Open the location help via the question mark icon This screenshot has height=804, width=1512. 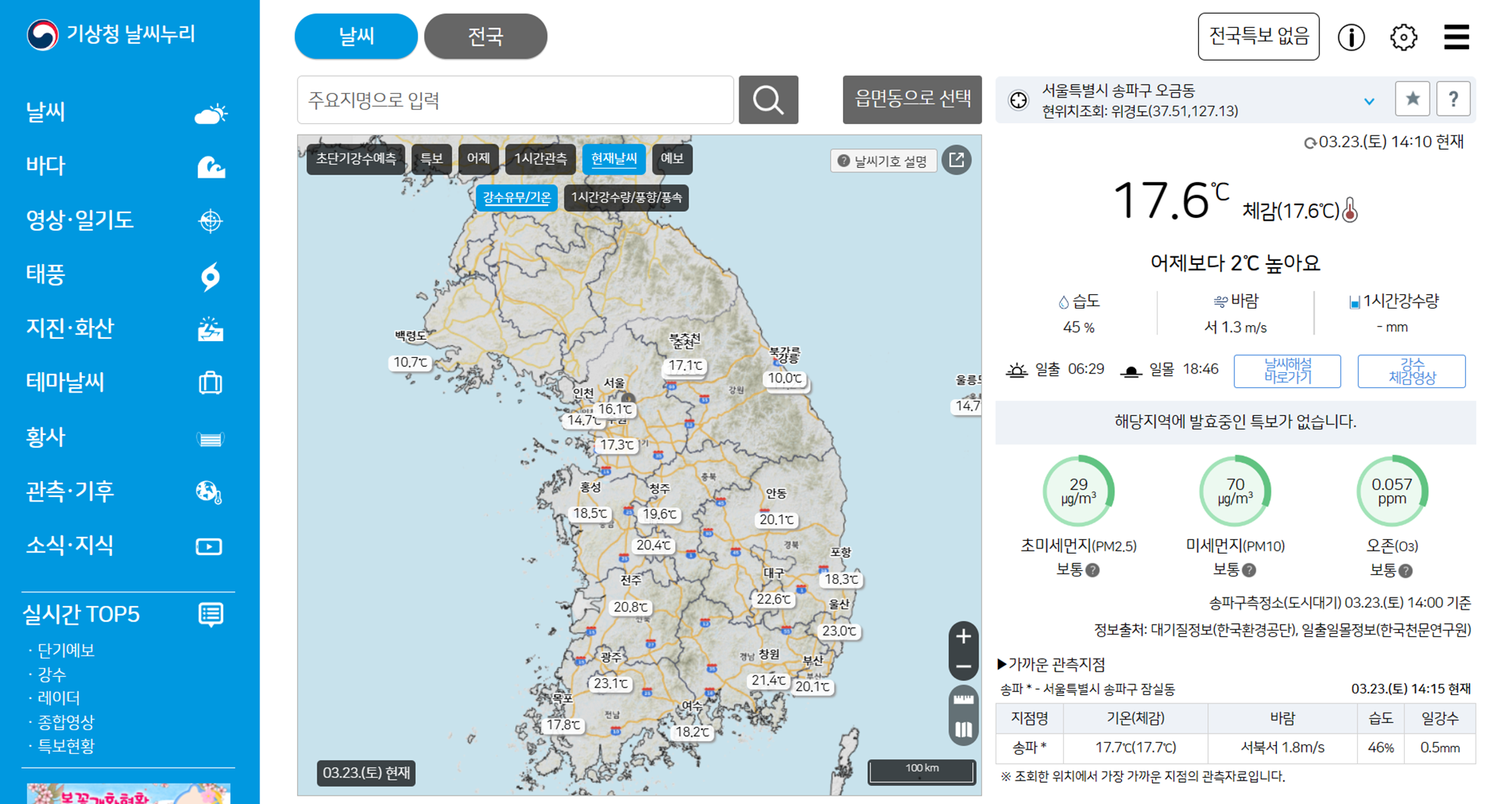pyautogui.click(x=1454, y=98)
